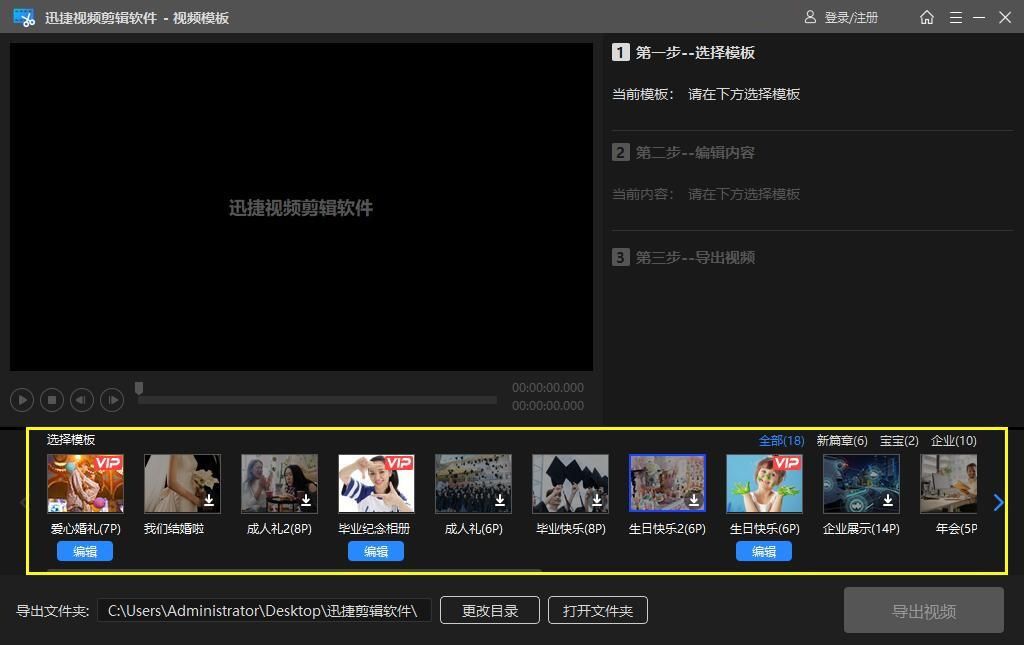Click the user account icon near 登录/注册
The height and width of the screenshot is (645, 1024).
(810, 17)
